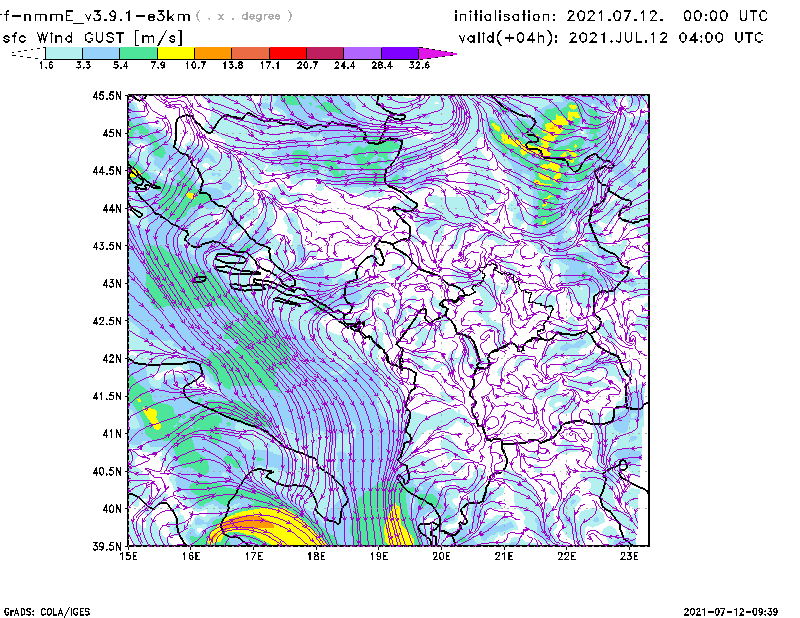The height and width of the screenshot is (618, 800).
Task: Click the '15E' longitude label
Action: click(128, 556)
